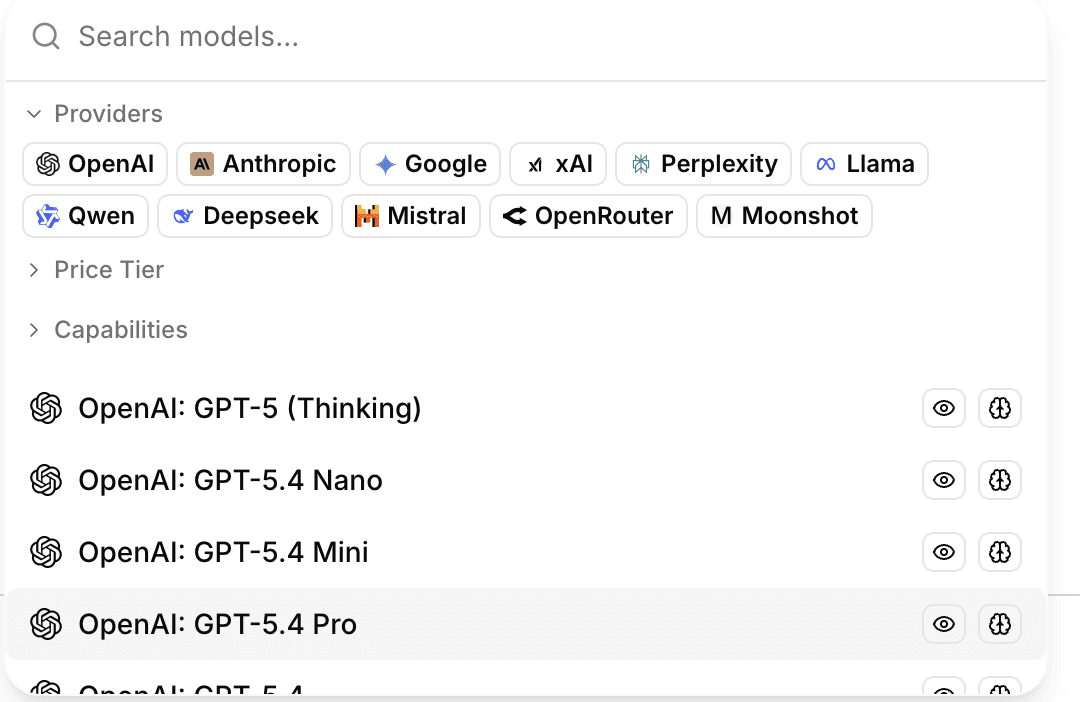Filter by the OpenRouter provider
The image size is (1080, 702).
[x=588, y=216]
